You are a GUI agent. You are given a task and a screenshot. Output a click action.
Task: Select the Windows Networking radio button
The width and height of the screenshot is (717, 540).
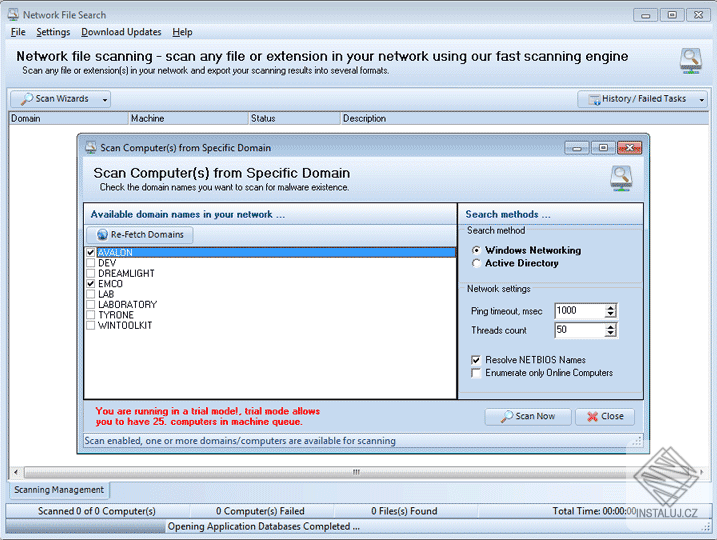pyautogui.click(x=476, y=250)
